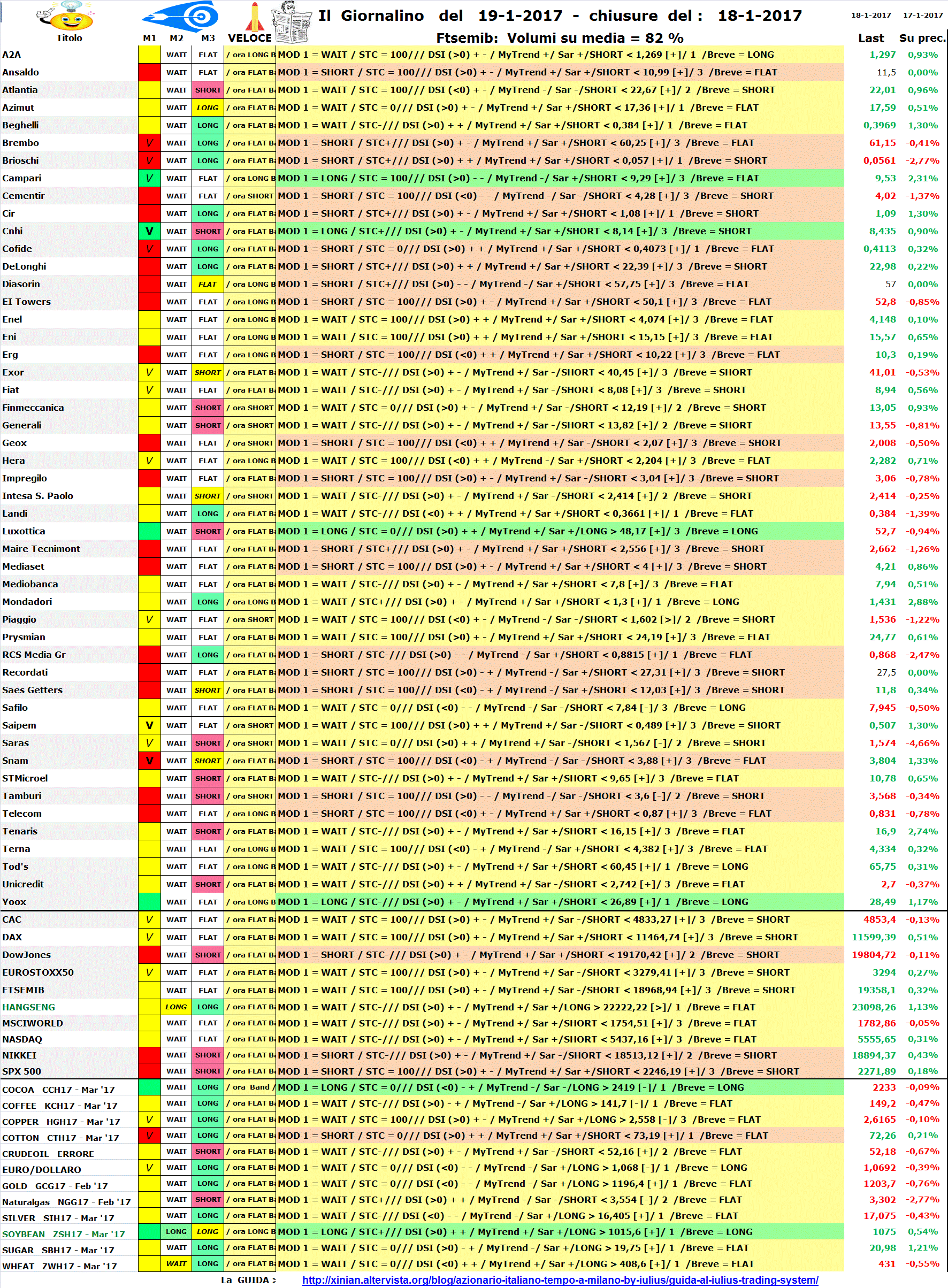Click the Su prec. column header
The image size is (948, 1288).
[922, 38]
